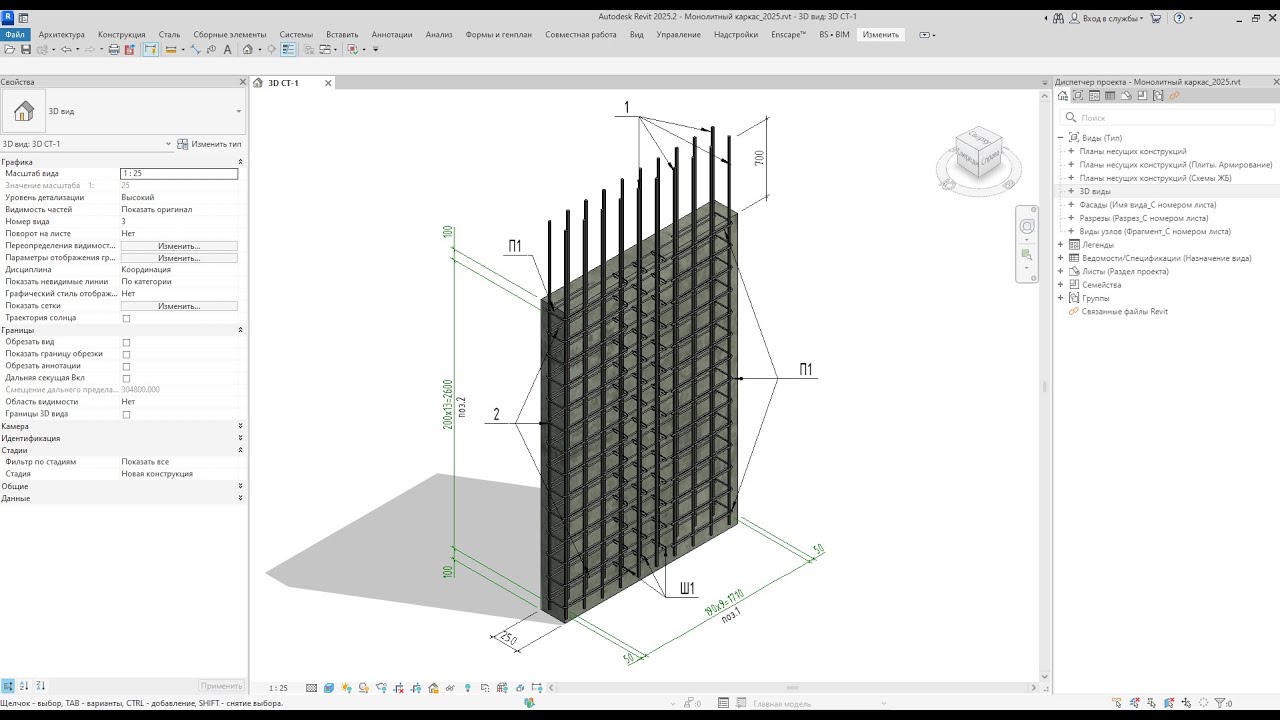This screenshot has height=720, width=1280.
Task: Click the Save icon in the quick access toolbar
Action: pyautogui.click(x=26, y=49)
